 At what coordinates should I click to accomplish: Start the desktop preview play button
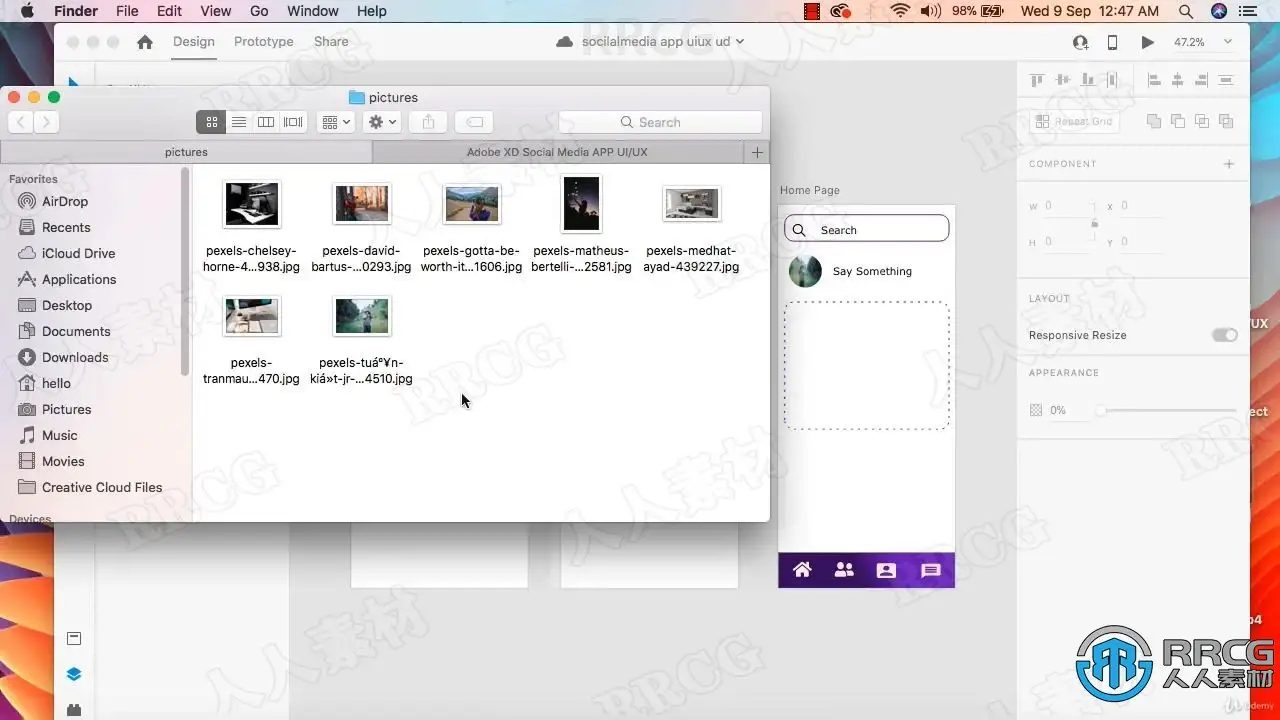[1147, 42]
